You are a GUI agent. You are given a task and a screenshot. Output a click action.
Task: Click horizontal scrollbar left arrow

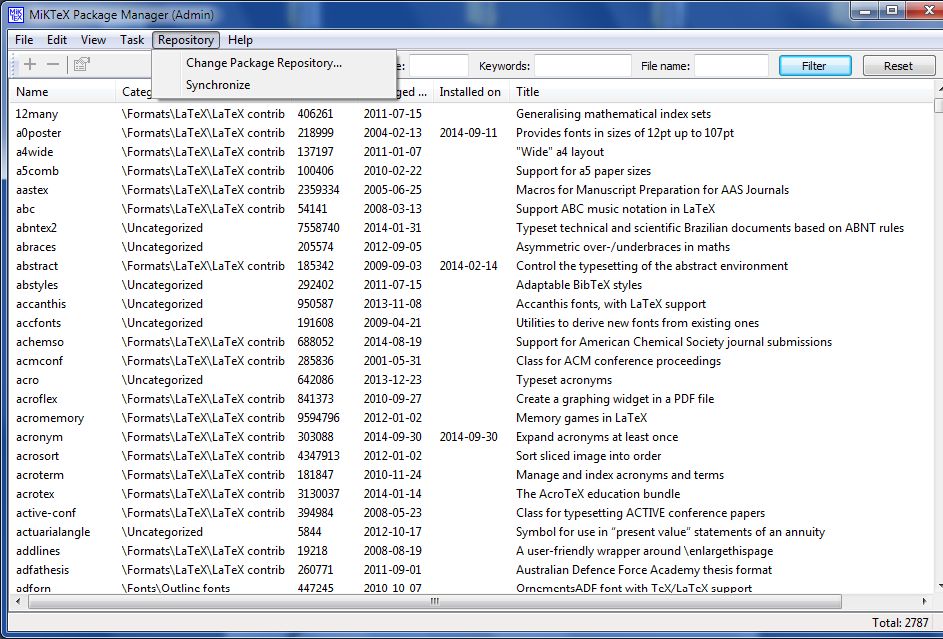pos(18,601)
